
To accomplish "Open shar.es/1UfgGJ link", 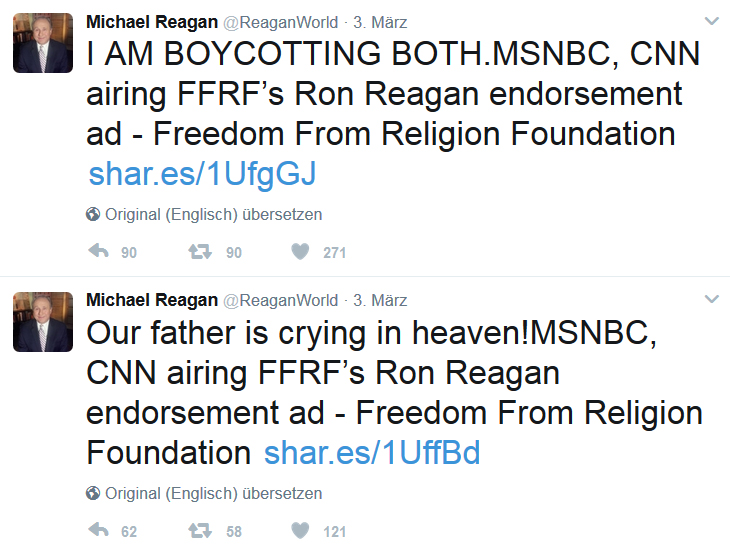I will tap(202, 174).
